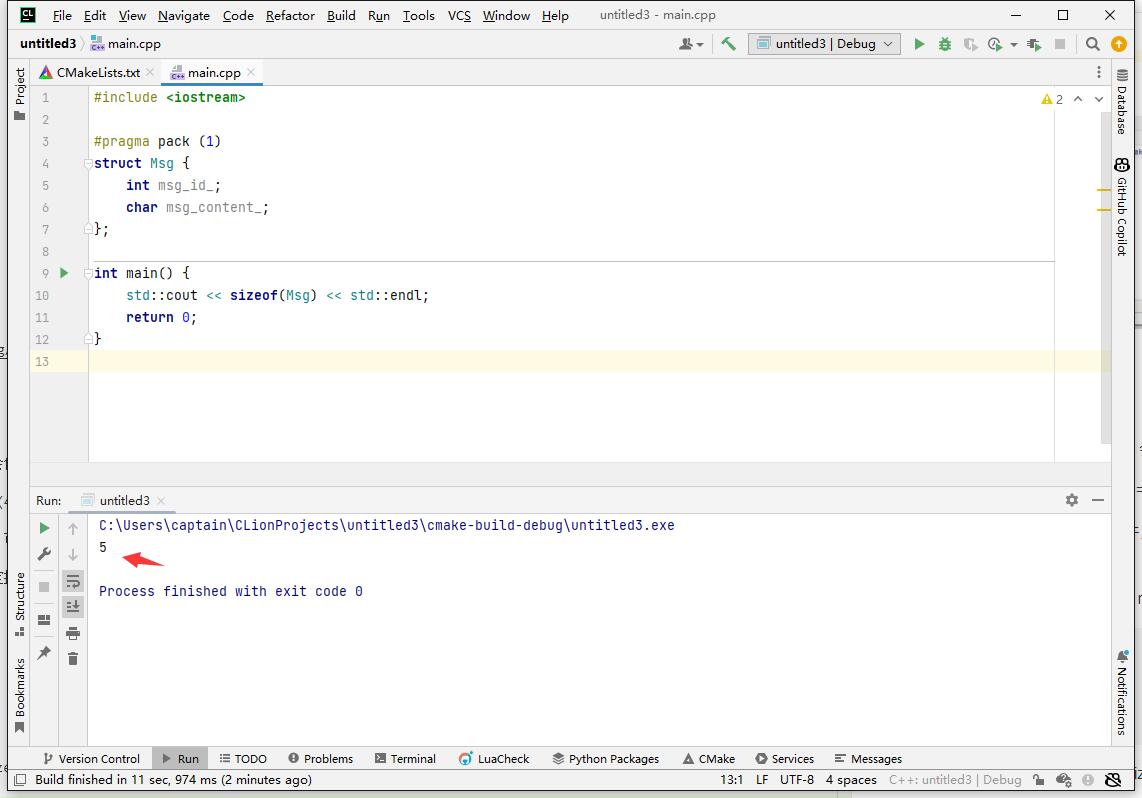This screenshot has height=798, width=1142.
Task: Collapse the main function code fold
Action: click(88, 273)
